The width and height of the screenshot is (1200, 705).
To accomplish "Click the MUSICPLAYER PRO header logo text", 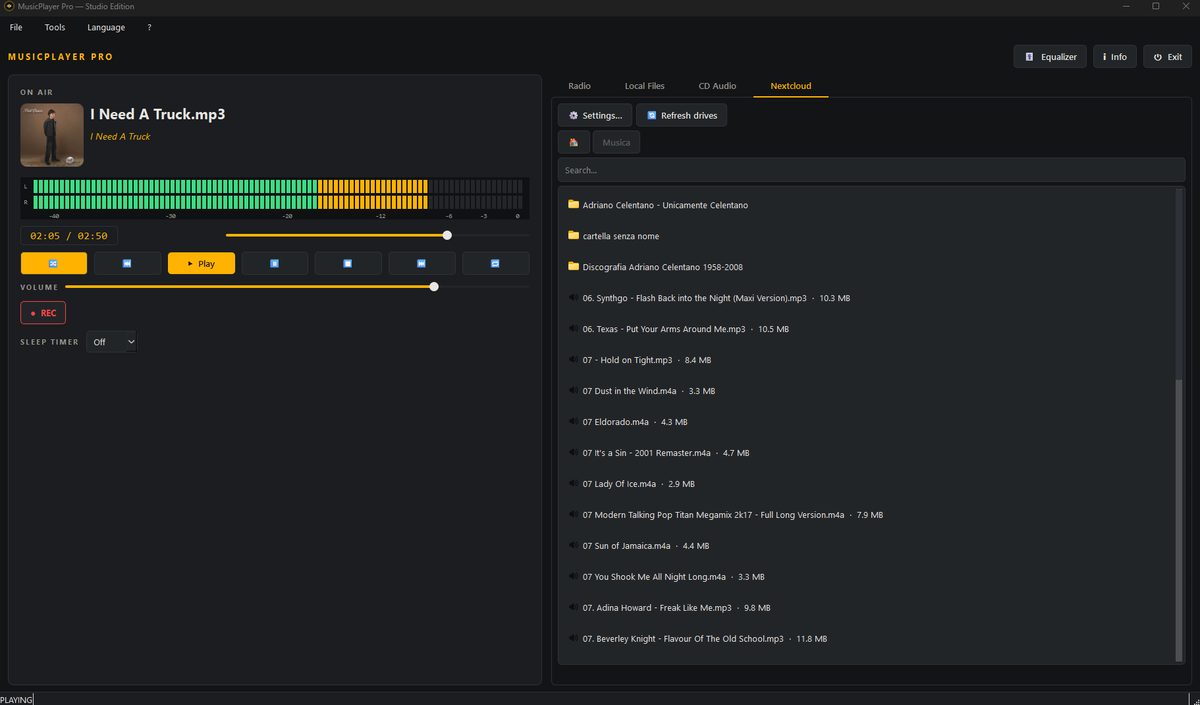I will (x=60, y=57).
